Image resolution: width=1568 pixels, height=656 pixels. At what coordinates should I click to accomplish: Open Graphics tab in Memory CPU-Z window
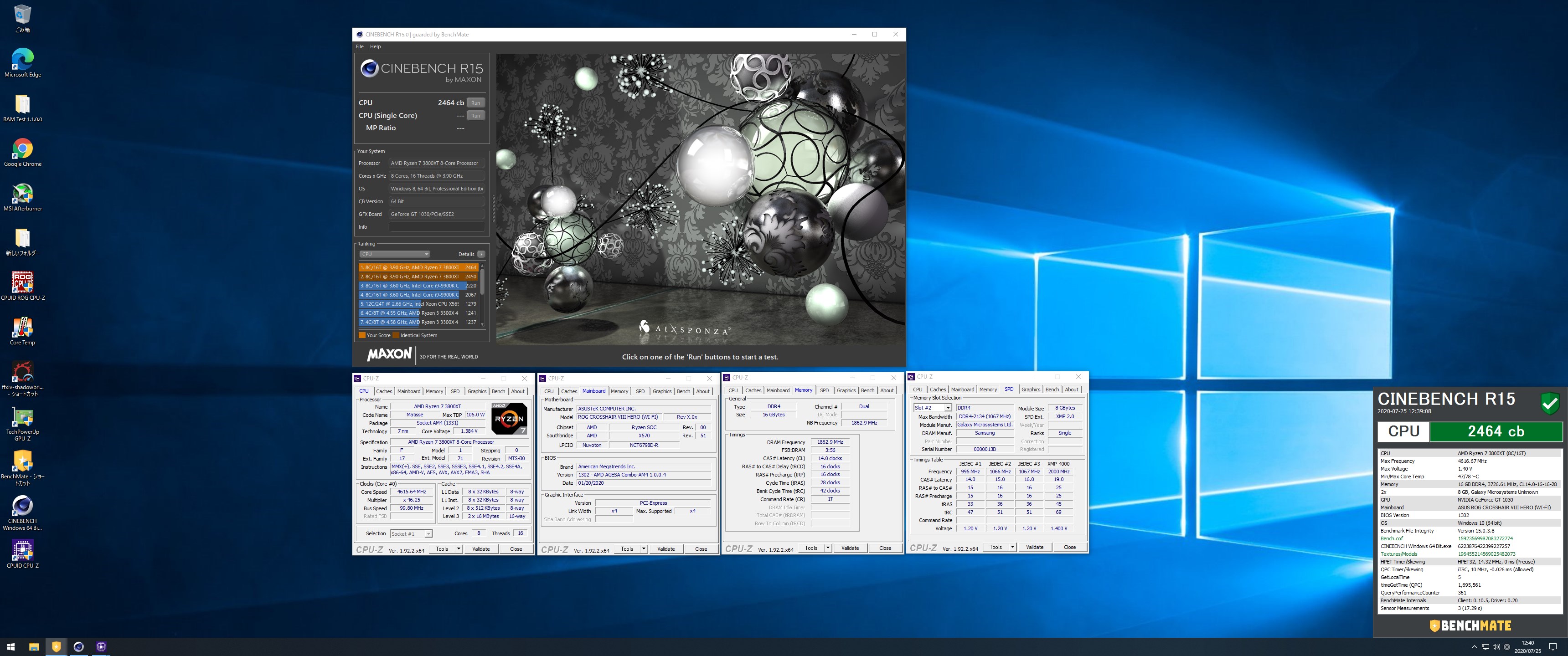tap(846, 391)
